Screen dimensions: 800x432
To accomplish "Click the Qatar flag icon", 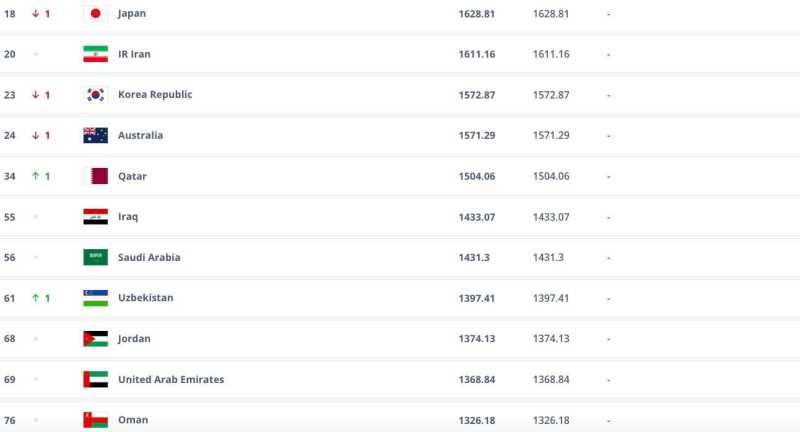I will coord(95,176).
